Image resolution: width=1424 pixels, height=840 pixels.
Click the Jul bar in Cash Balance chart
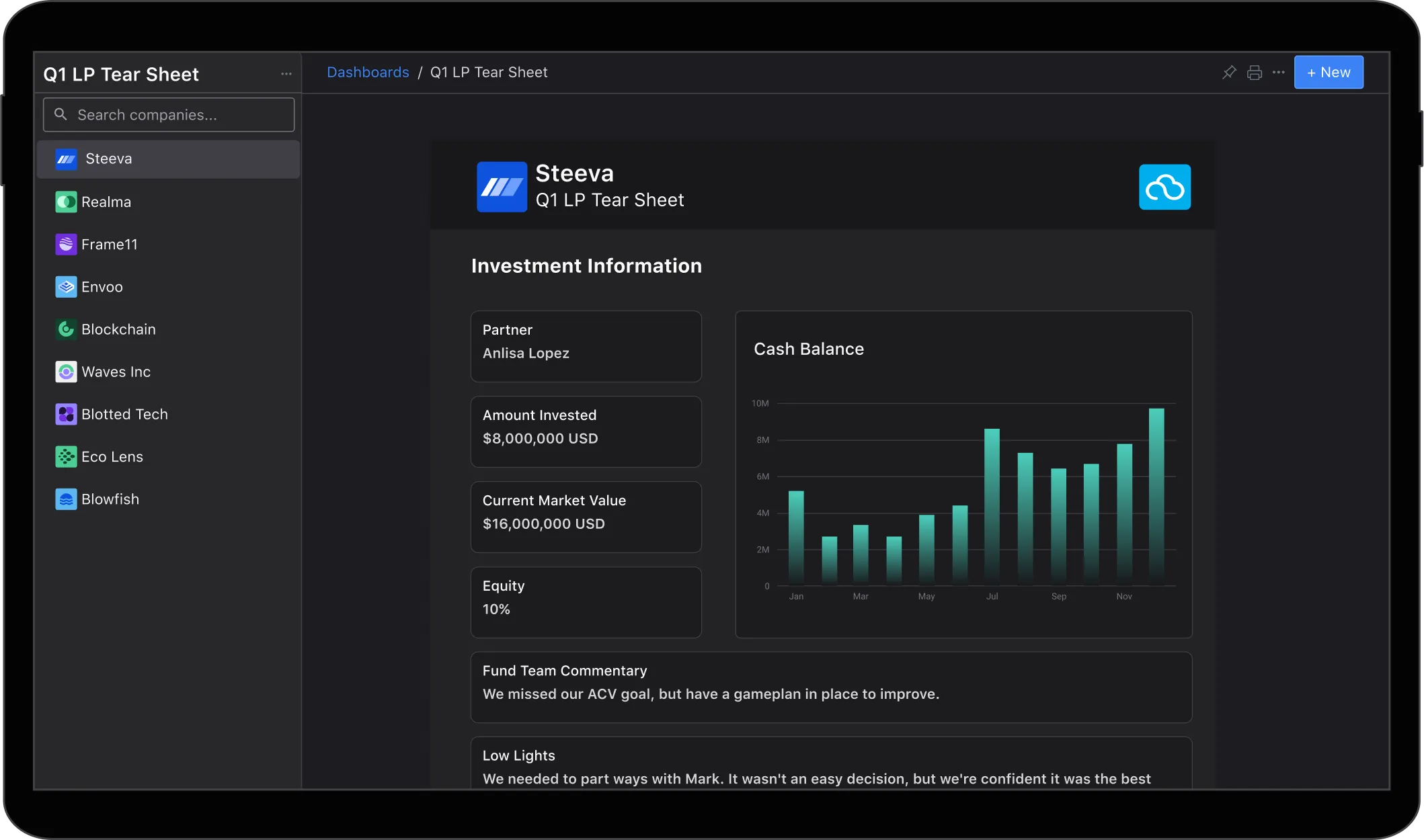click(x=992, y=507)
